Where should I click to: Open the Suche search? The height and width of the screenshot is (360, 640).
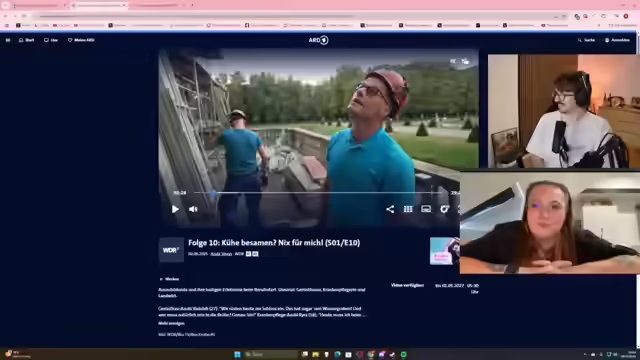click(586, 40)
